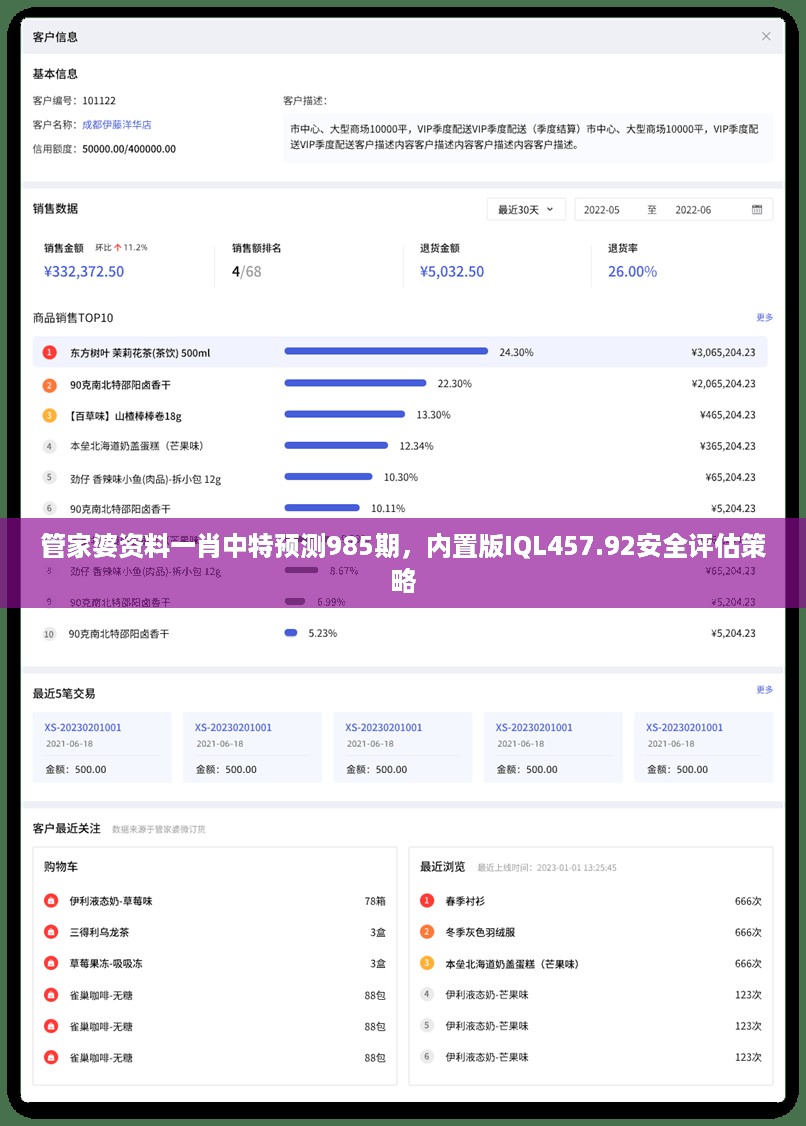The width and height of the screenshot is (806, 1126).
Task: Click the 本垒北海道奶盖蛋糕 item in 最近浏览
Action: coord(512,964)
